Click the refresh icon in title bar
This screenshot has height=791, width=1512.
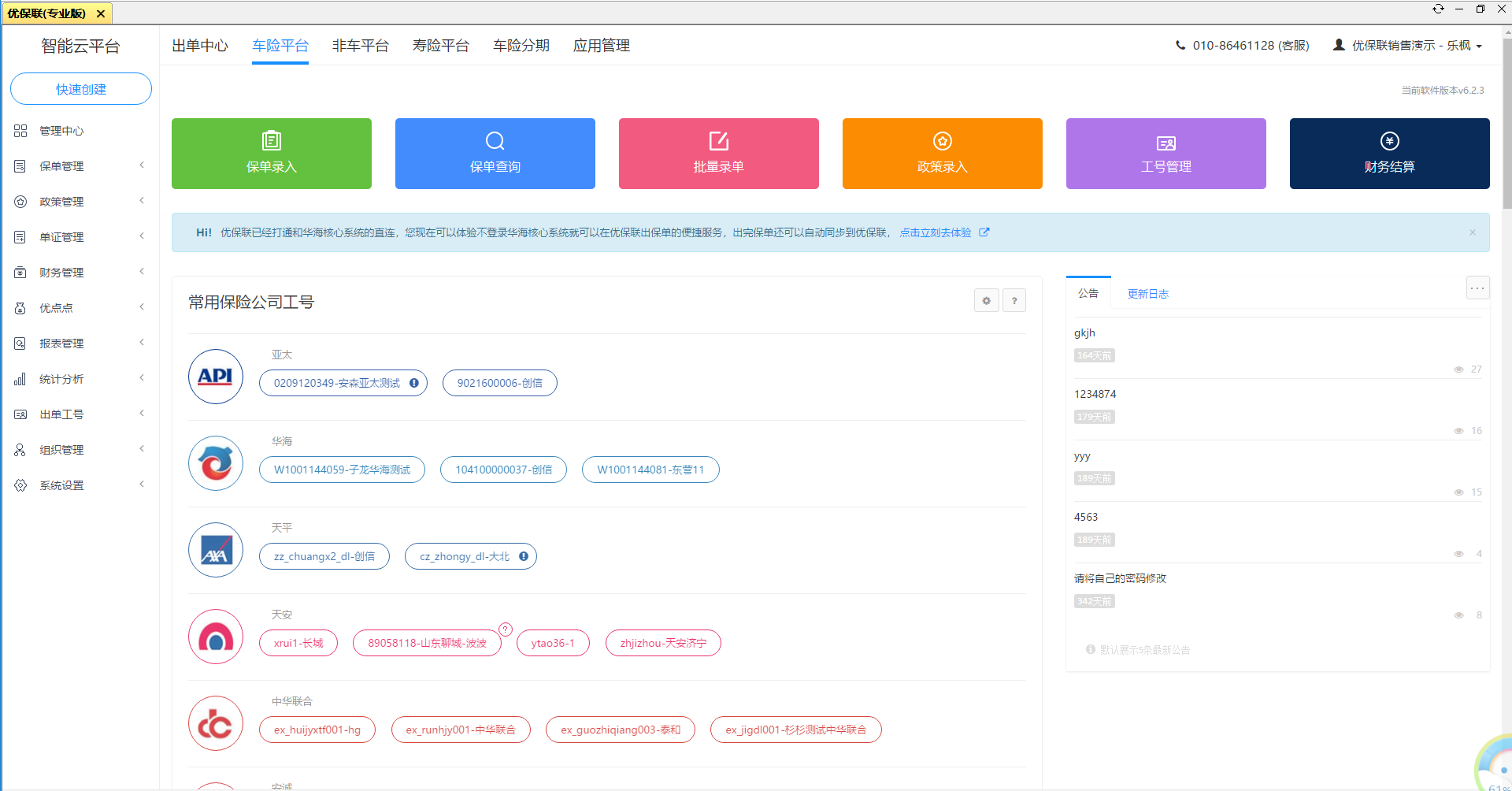pyautogui.click(x=1438, y=9)
